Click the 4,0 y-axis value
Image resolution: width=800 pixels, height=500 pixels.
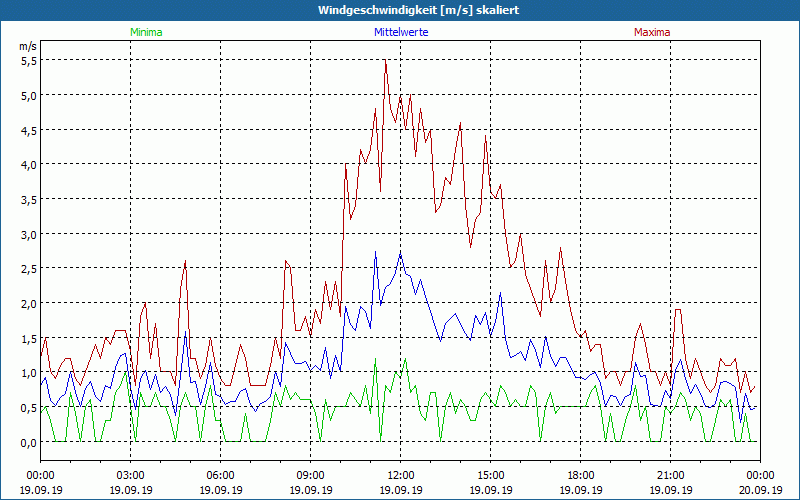coord(29,165)
